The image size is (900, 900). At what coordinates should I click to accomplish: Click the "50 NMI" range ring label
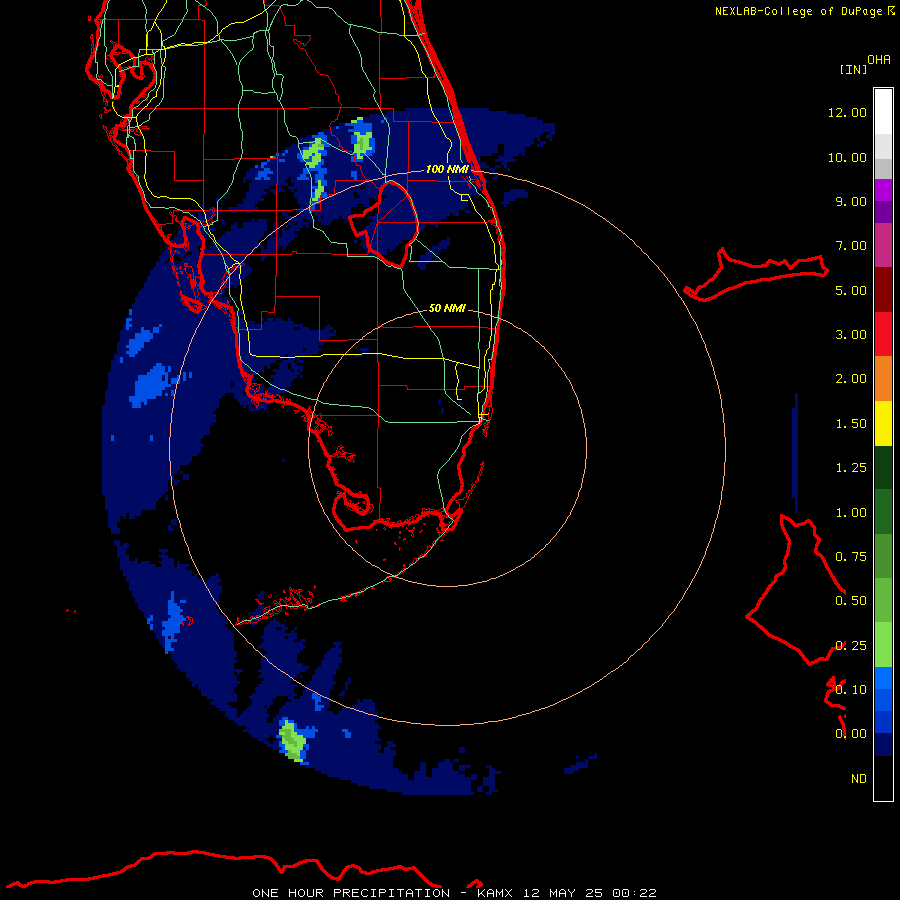(x=447, y=308)
